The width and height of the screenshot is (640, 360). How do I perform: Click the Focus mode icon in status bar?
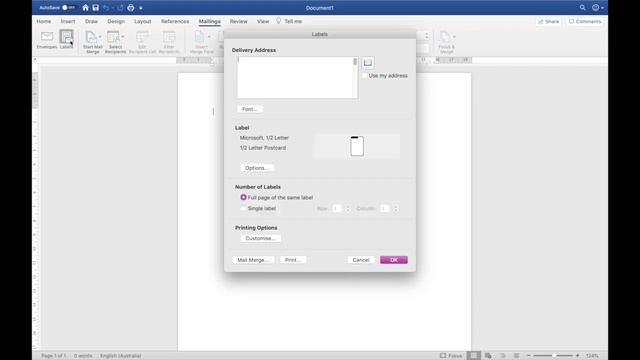click(x=443, y=356)
